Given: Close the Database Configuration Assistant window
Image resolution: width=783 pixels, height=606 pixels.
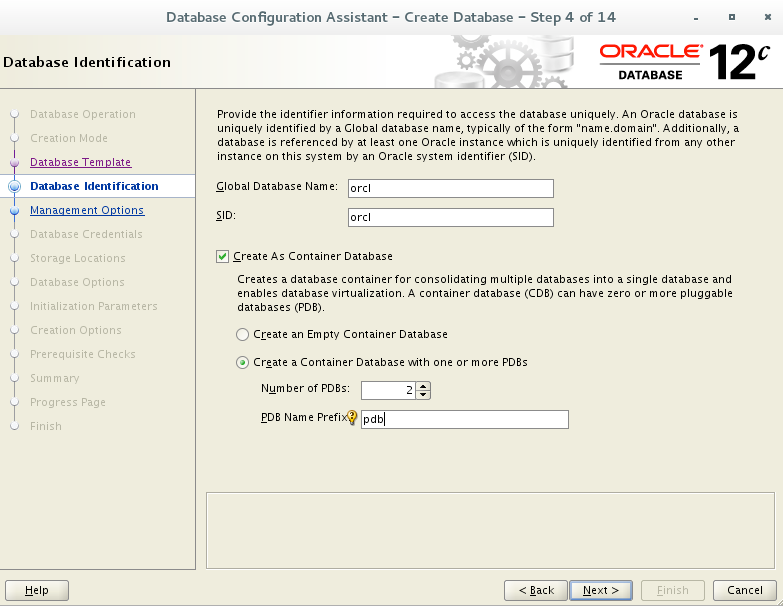Looking at the screenshot, I should coord(768,17).
